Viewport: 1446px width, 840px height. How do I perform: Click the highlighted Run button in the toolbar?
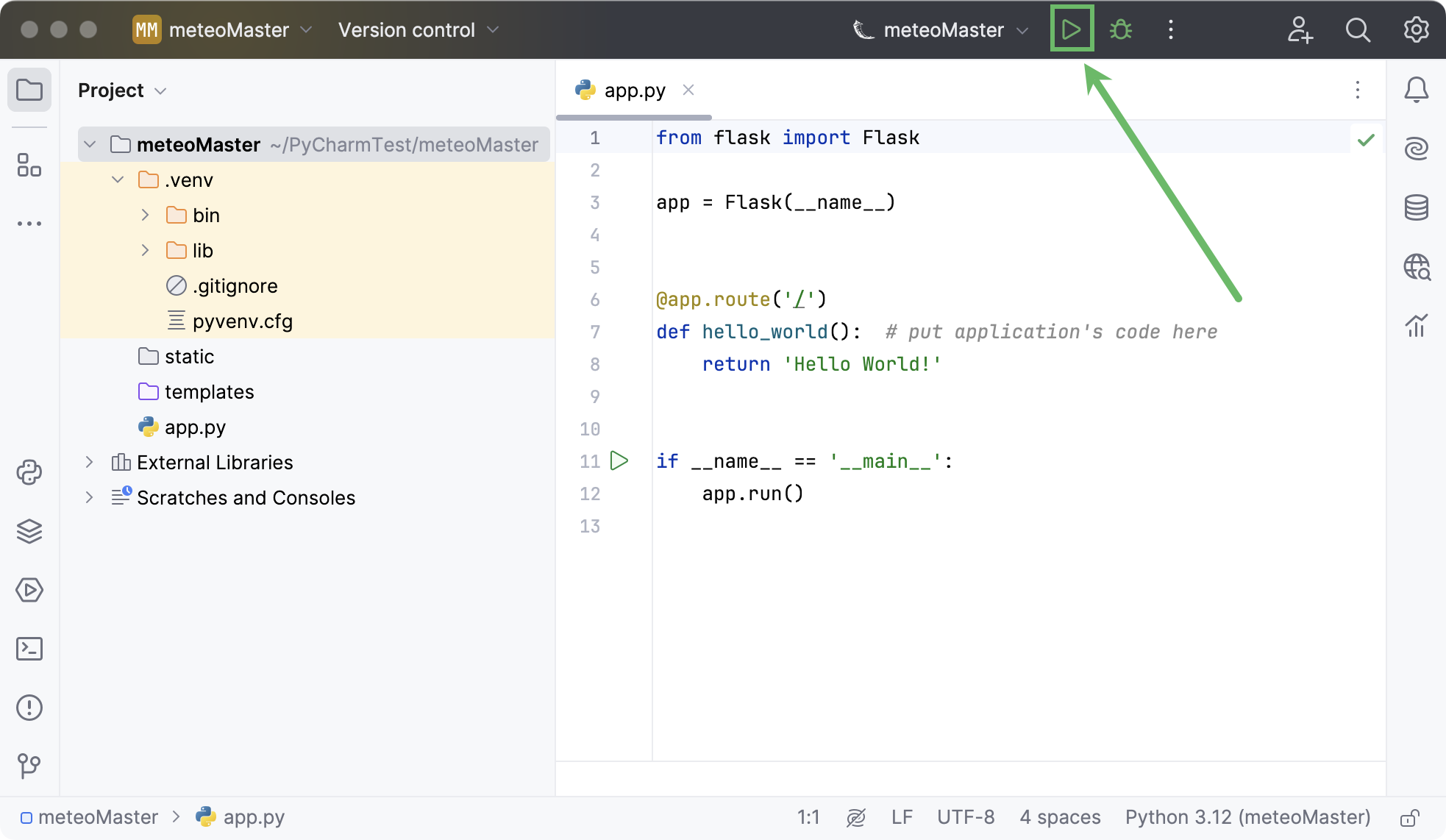[1071, 29]
